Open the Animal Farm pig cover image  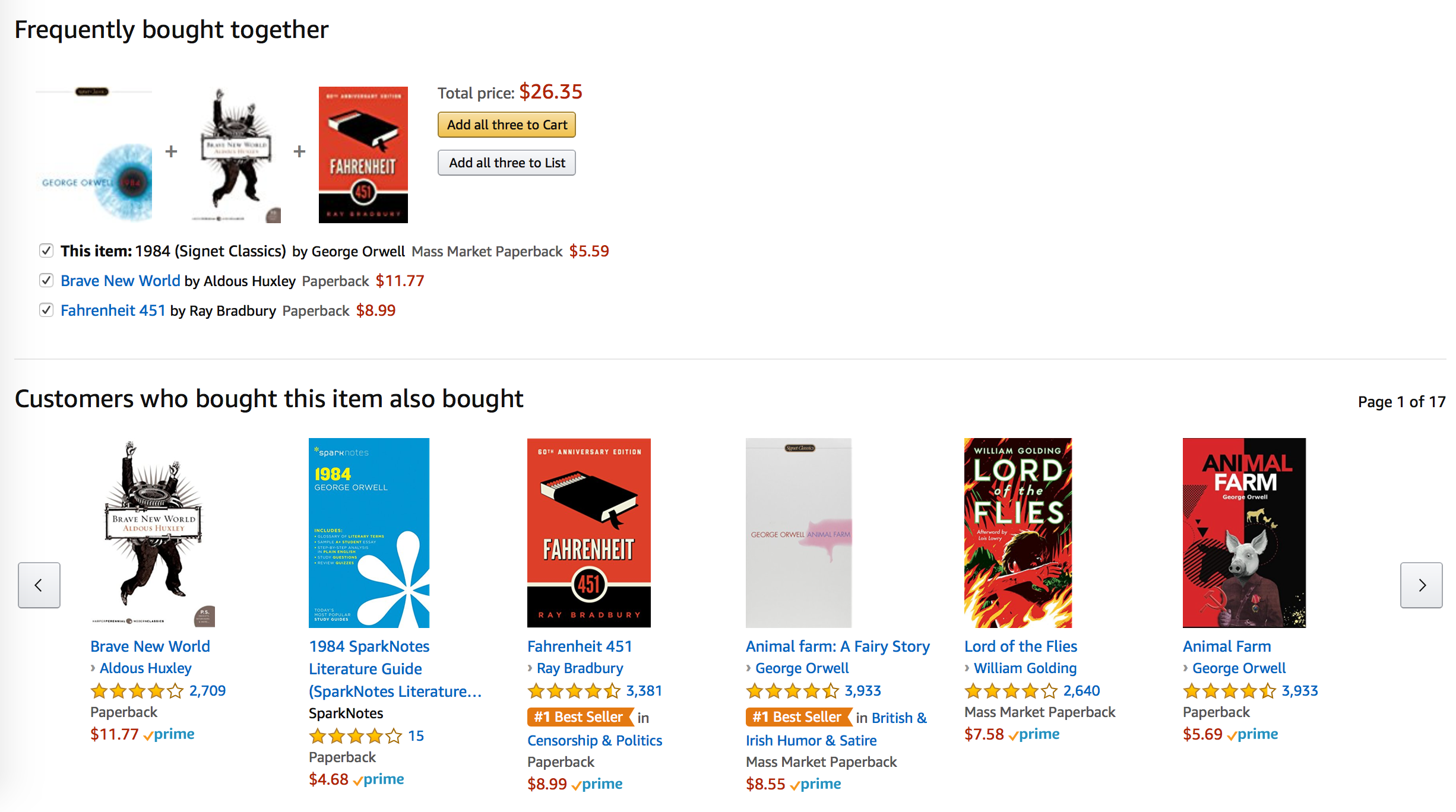(1244, 532)
